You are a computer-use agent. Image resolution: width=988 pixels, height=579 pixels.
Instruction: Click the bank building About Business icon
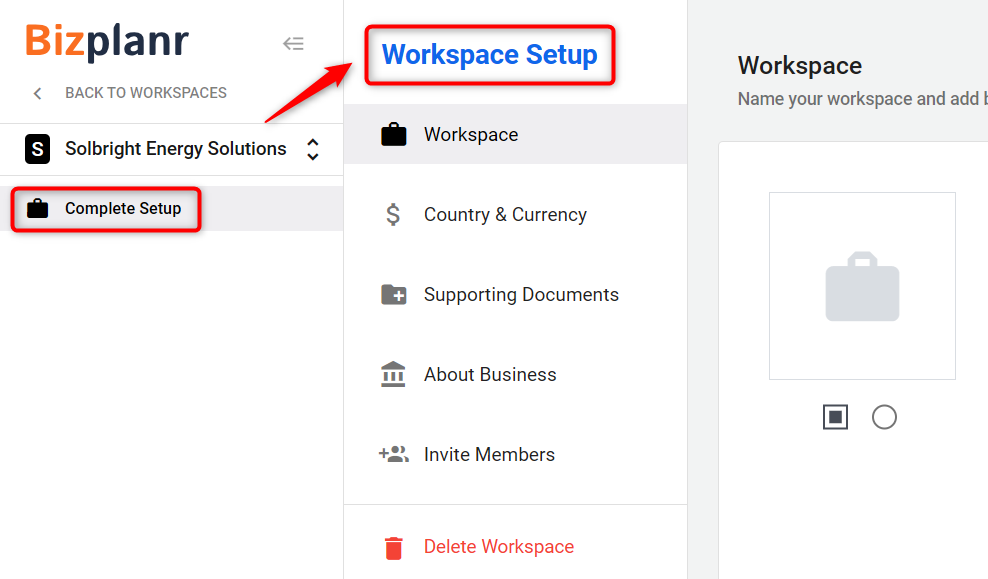coord(393,374)
